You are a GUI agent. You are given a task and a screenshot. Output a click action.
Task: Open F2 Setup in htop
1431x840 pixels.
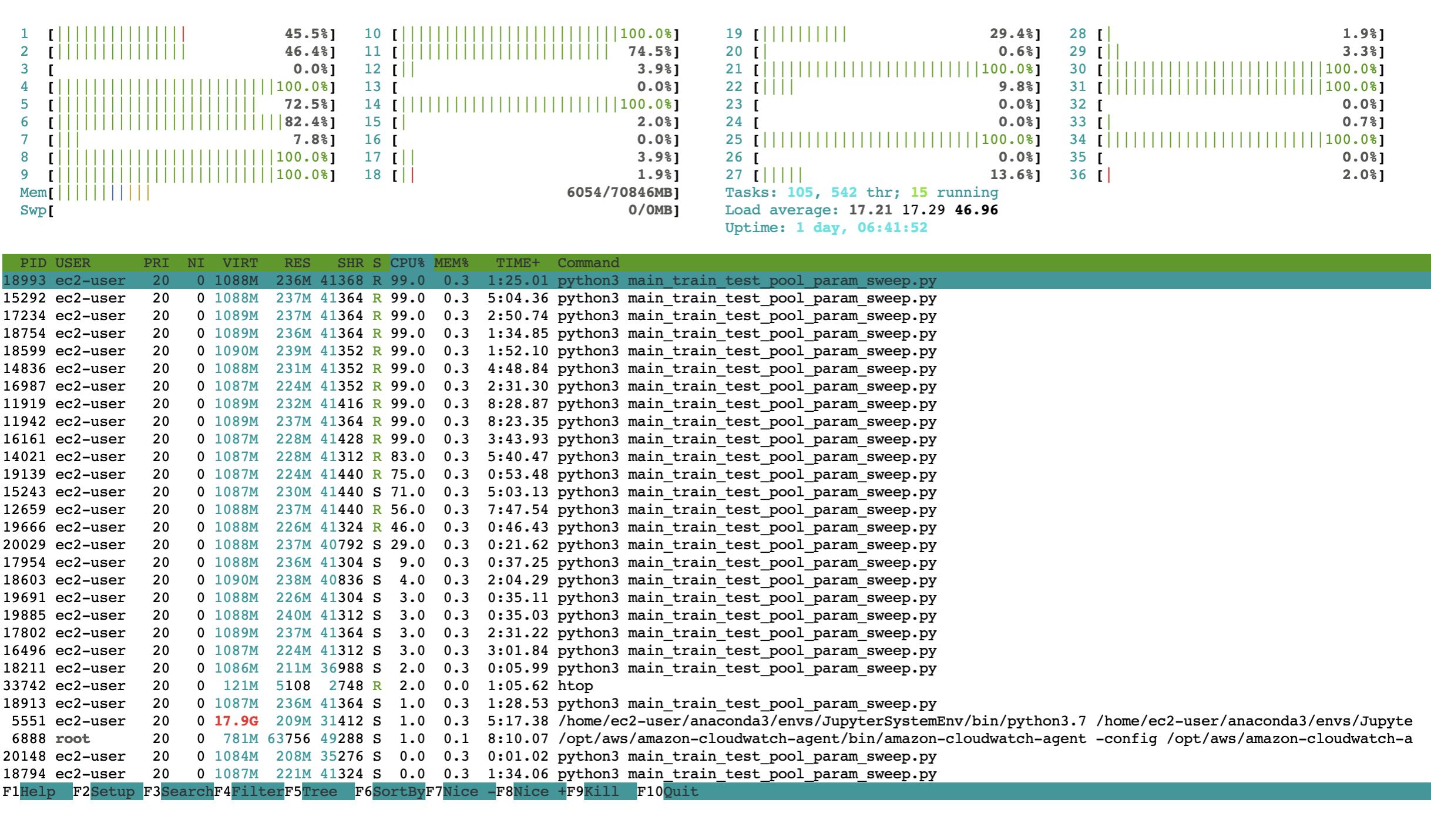tap(108, 791)
